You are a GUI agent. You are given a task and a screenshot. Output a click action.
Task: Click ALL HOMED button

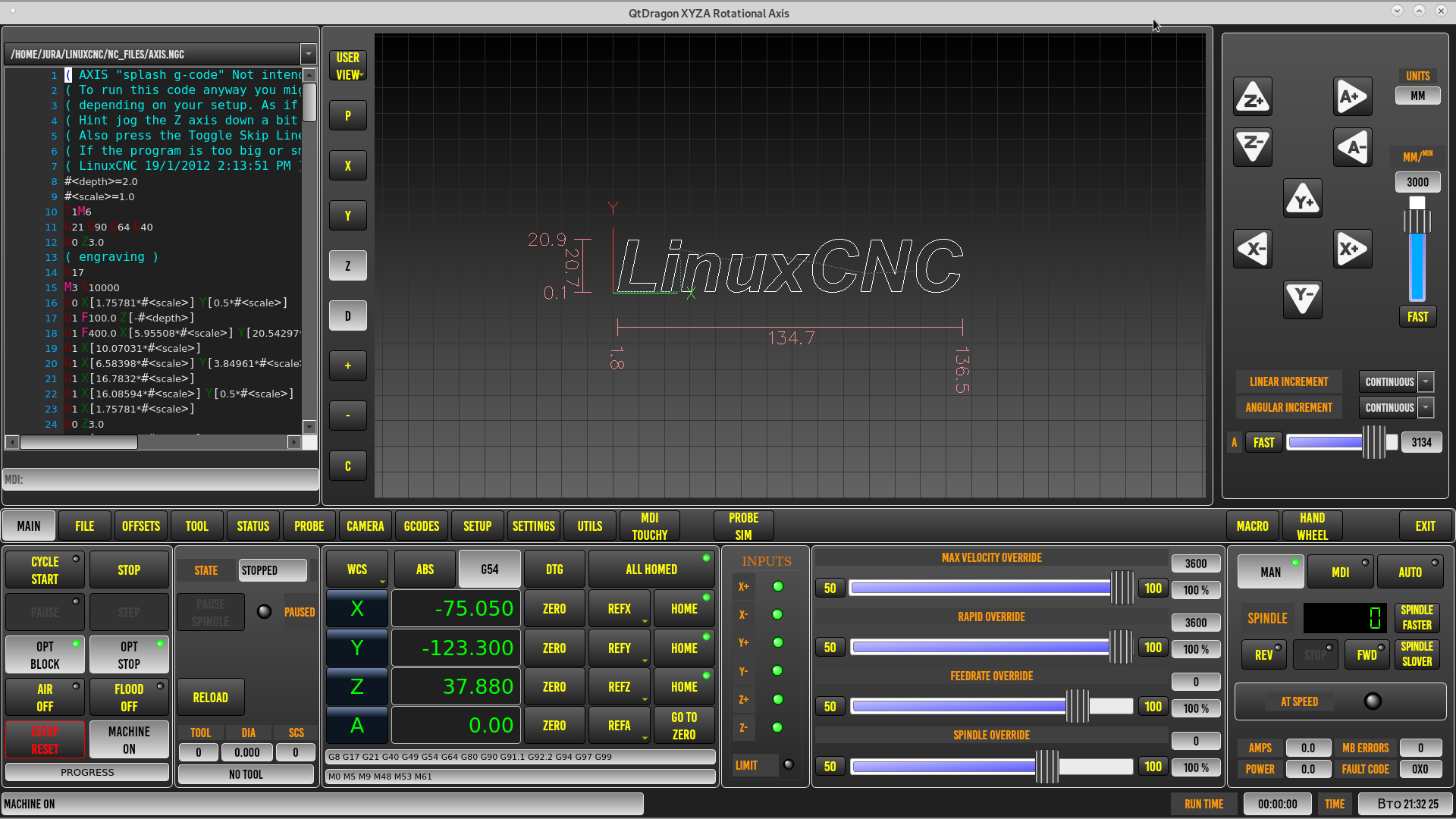tap(651, 570)
